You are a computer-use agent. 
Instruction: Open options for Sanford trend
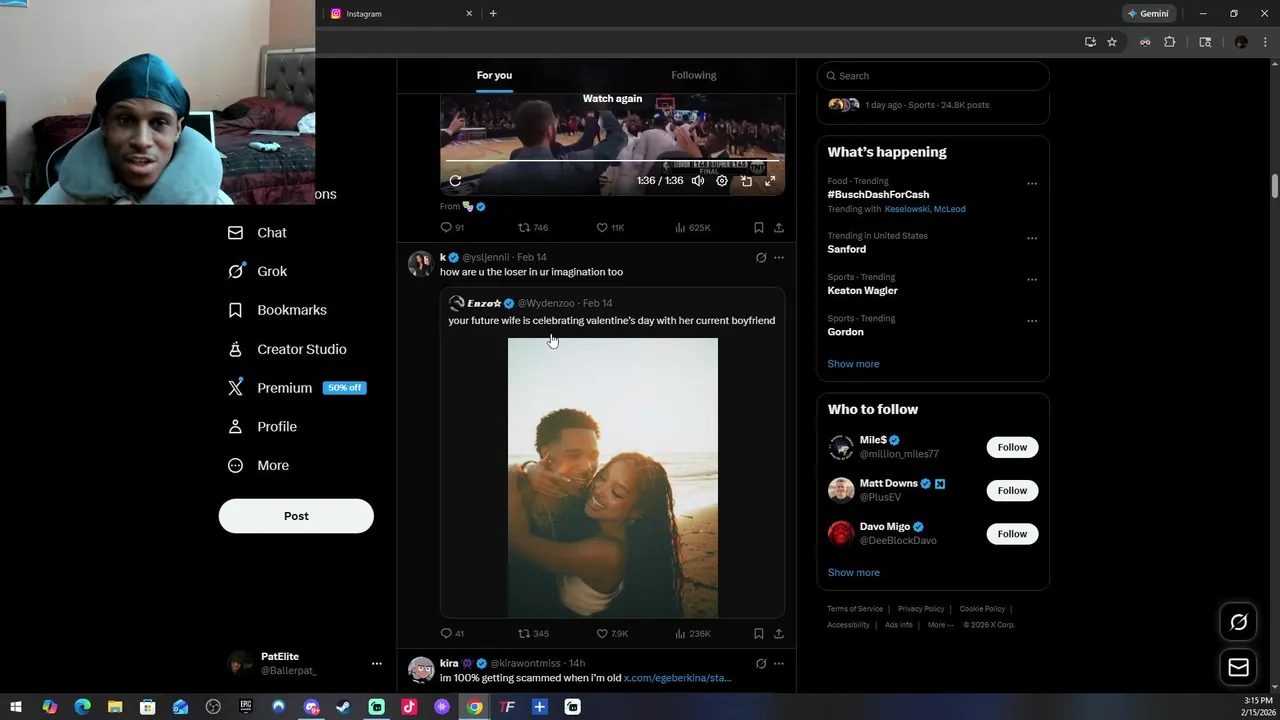coord(1032,238)
